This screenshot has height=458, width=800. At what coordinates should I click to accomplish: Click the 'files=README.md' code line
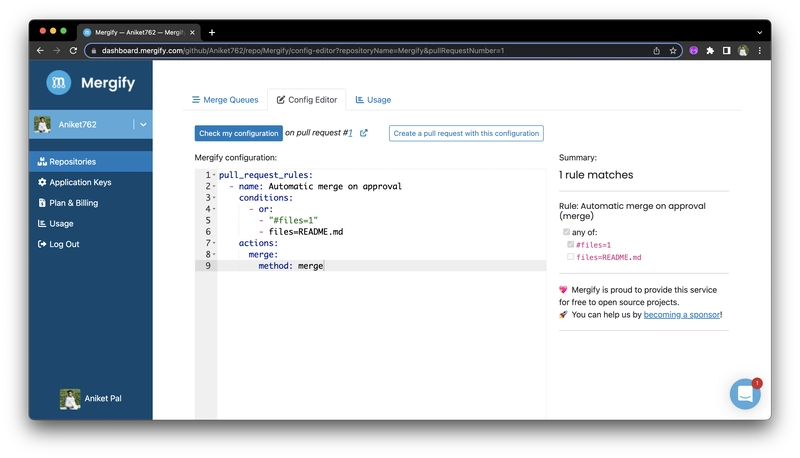coord(306,232)
